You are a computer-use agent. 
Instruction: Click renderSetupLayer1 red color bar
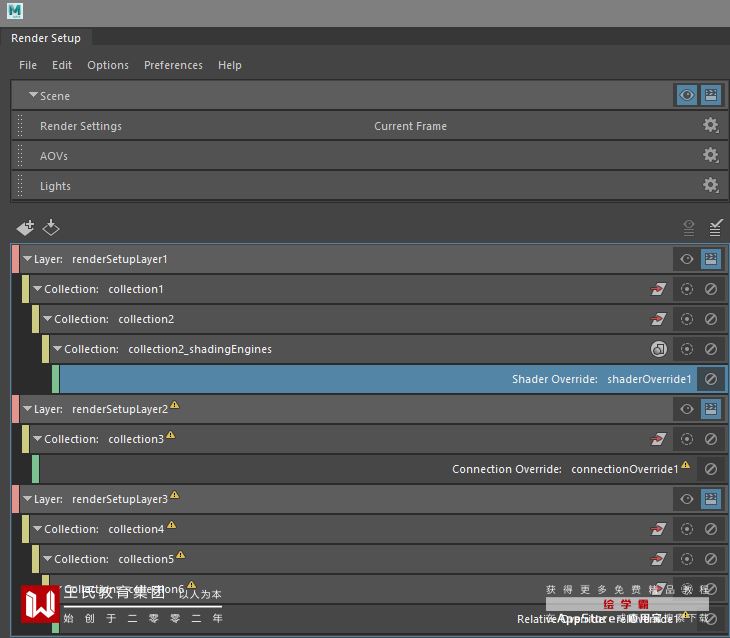[x=15, y=259]
